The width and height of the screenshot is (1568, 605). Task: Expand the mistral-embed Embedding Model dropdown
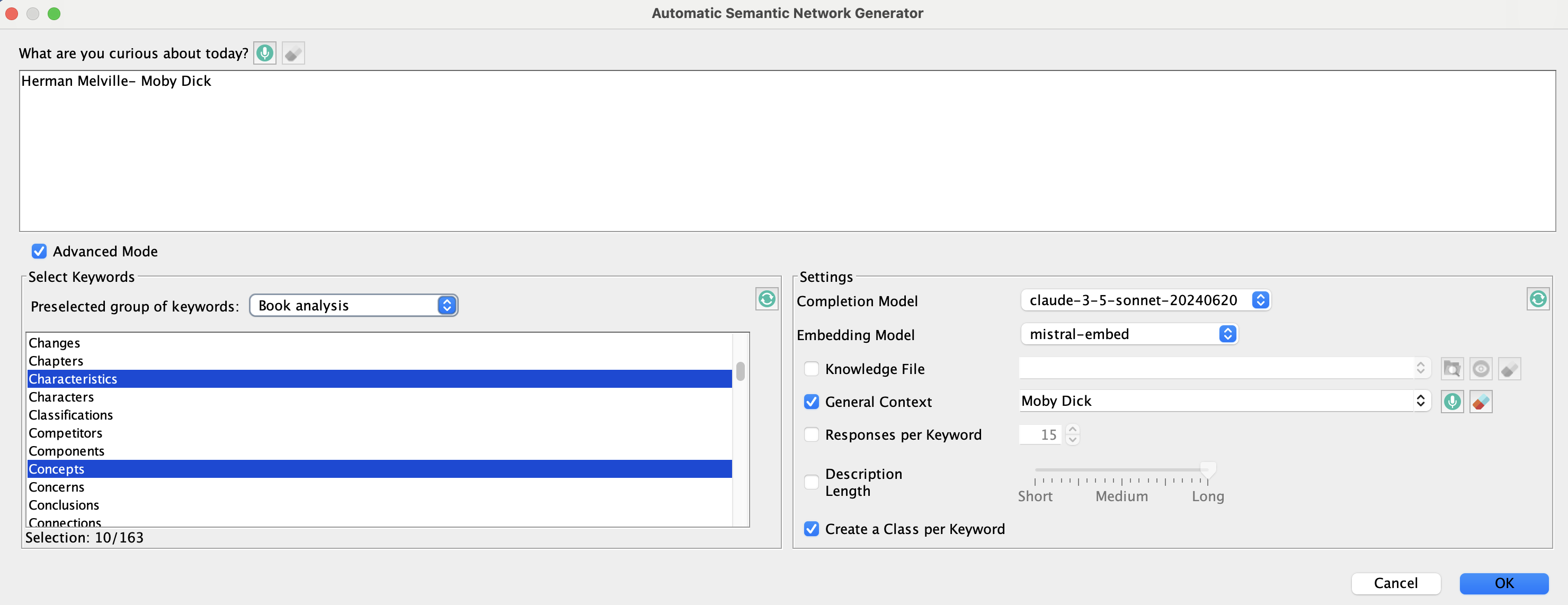tap(1128, 334)
